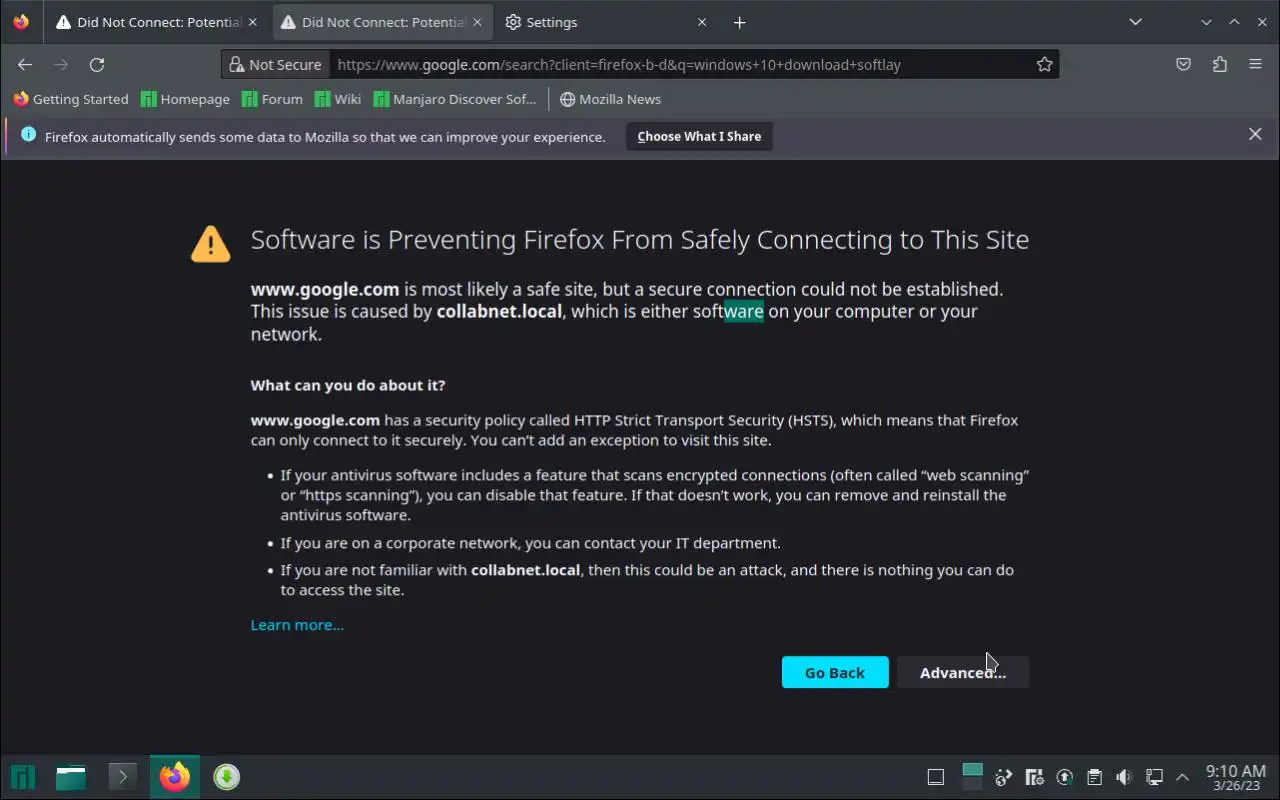Click the error heading 'Software is Preventing Firefox'
This screenshot has height=800, width=1280.
coord(640,240)
